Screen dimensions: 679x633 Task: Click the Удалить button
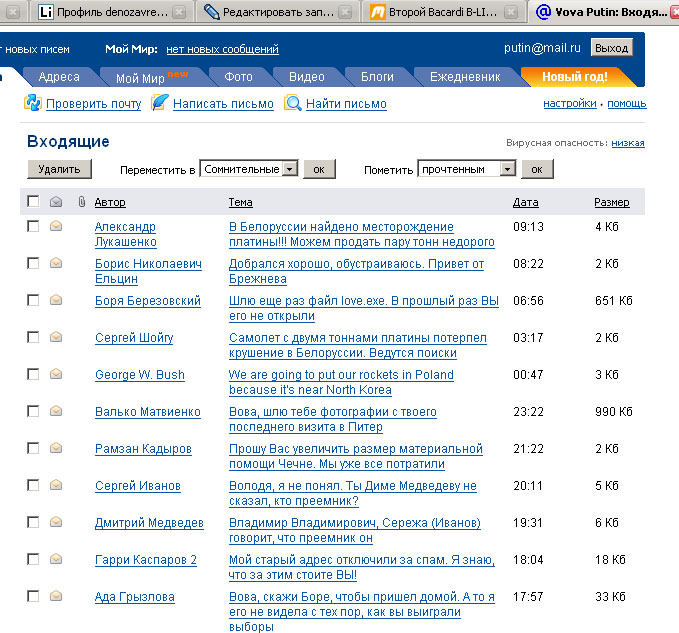(x=59, y=169)
